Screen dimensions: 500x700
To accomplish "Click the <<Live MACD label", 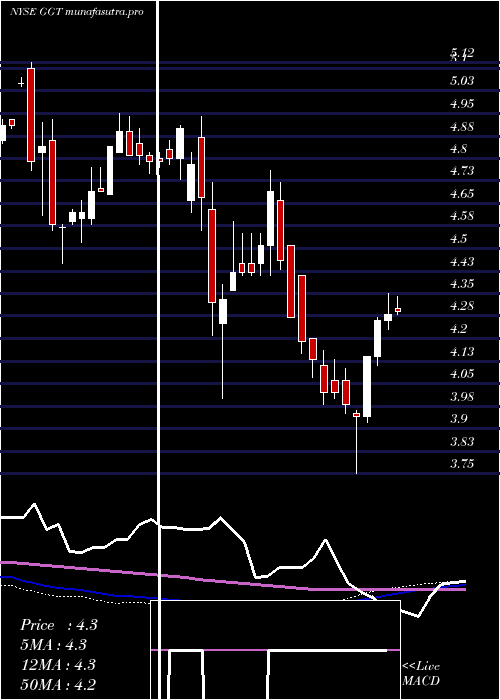I will tap(421, 674).
